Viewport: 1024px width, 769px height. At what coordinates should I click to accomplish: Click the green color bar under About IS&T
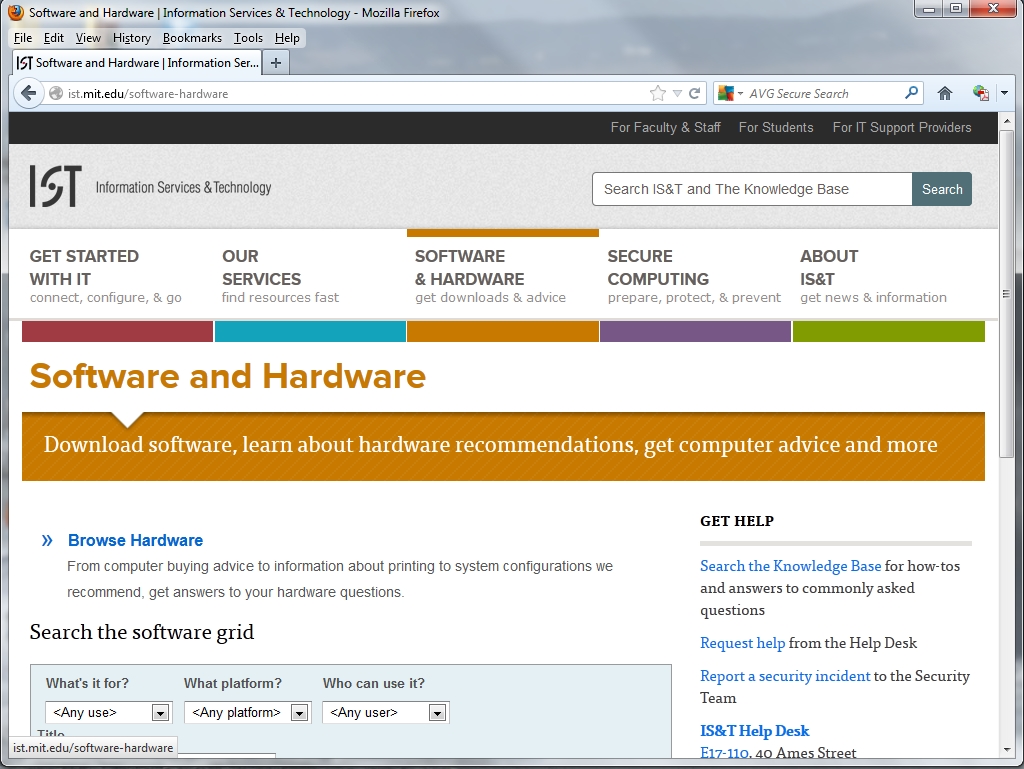pos(888,331)
